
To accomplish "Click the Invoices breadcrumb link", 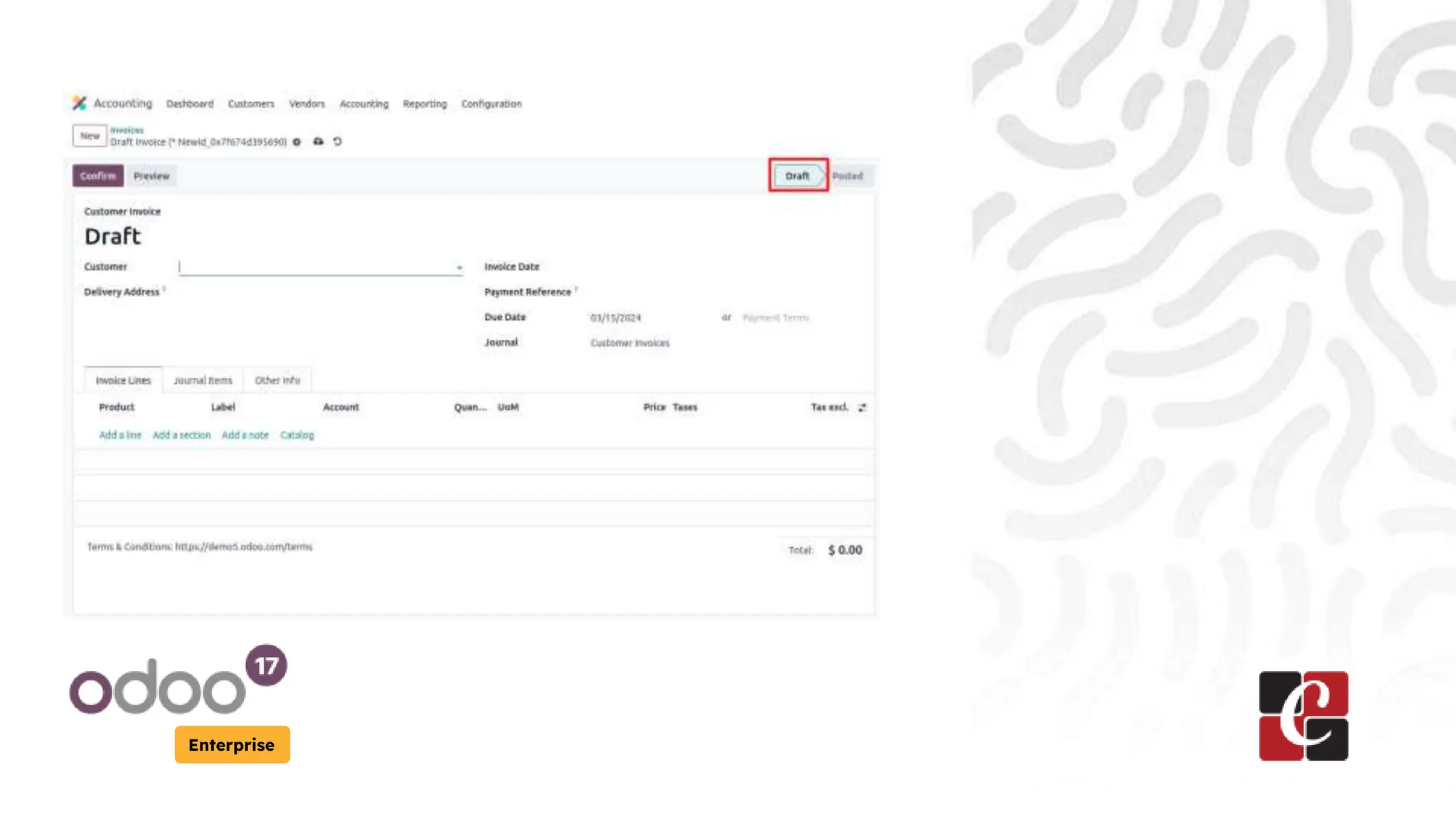I will (x=127, y=130).
